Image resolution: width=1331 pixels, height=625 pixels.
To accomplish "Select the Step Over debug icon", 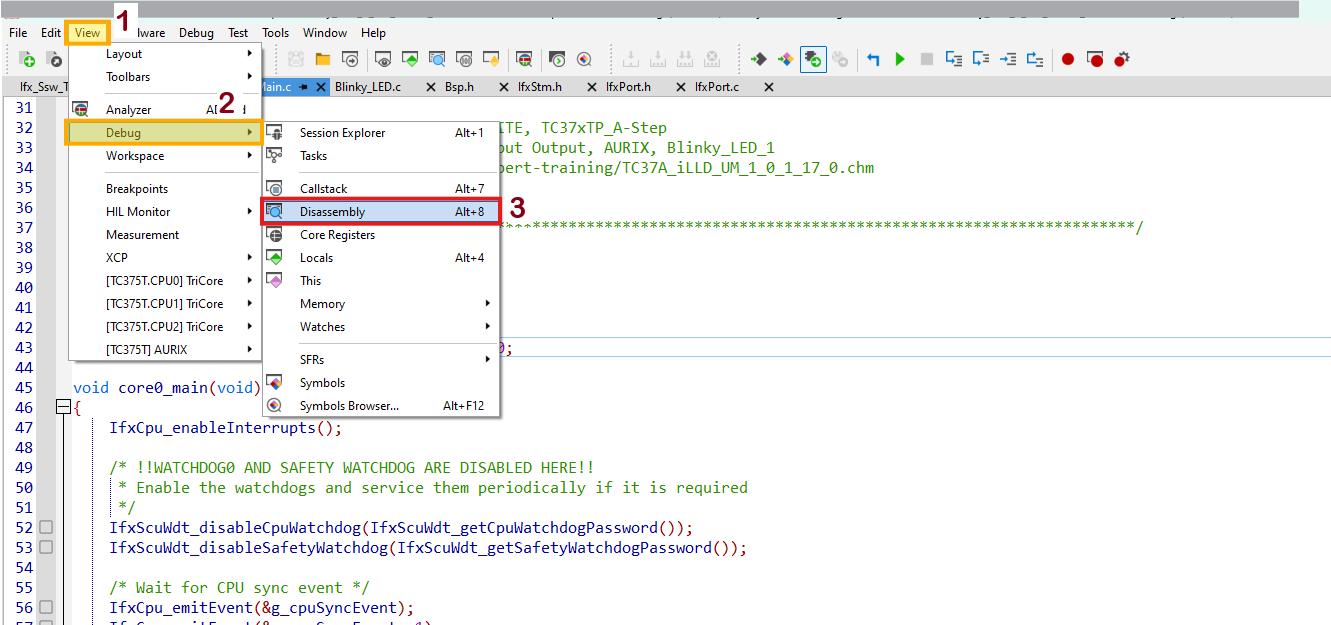I will [983, 59].
